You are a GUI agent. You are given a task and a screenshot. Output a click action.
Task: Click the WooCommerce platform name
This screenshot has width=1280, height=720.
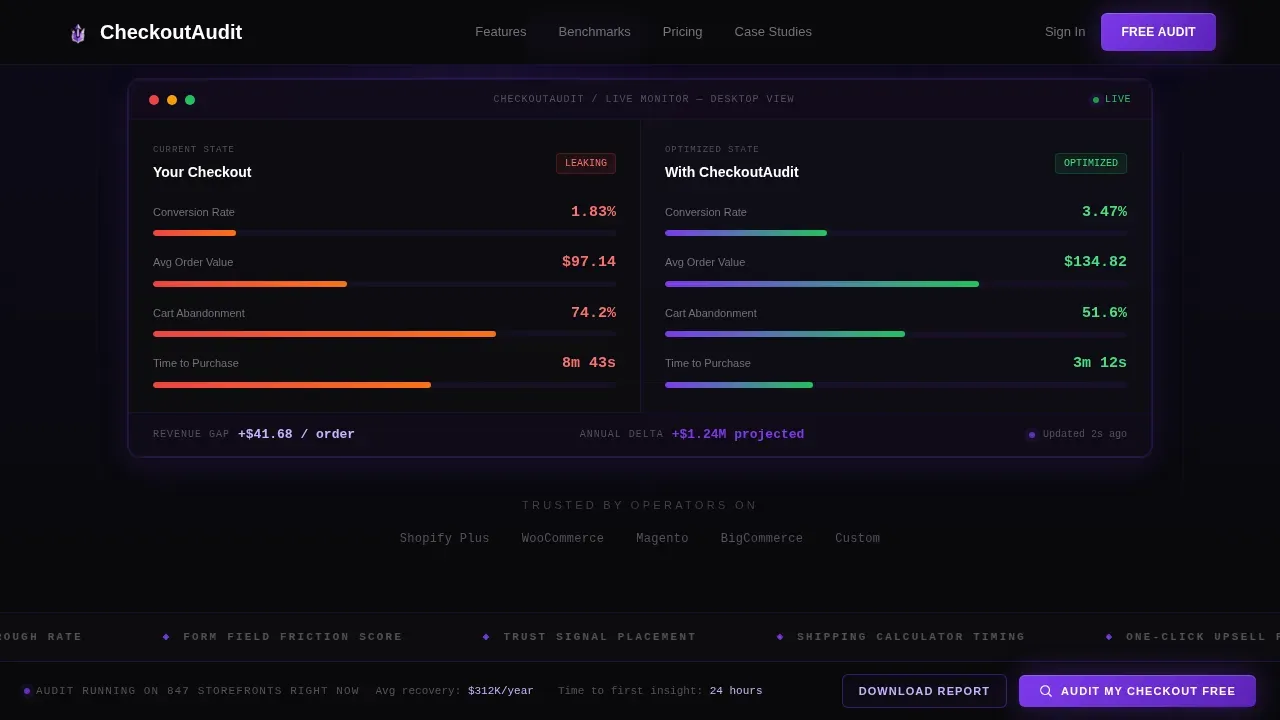coord(563,538)
